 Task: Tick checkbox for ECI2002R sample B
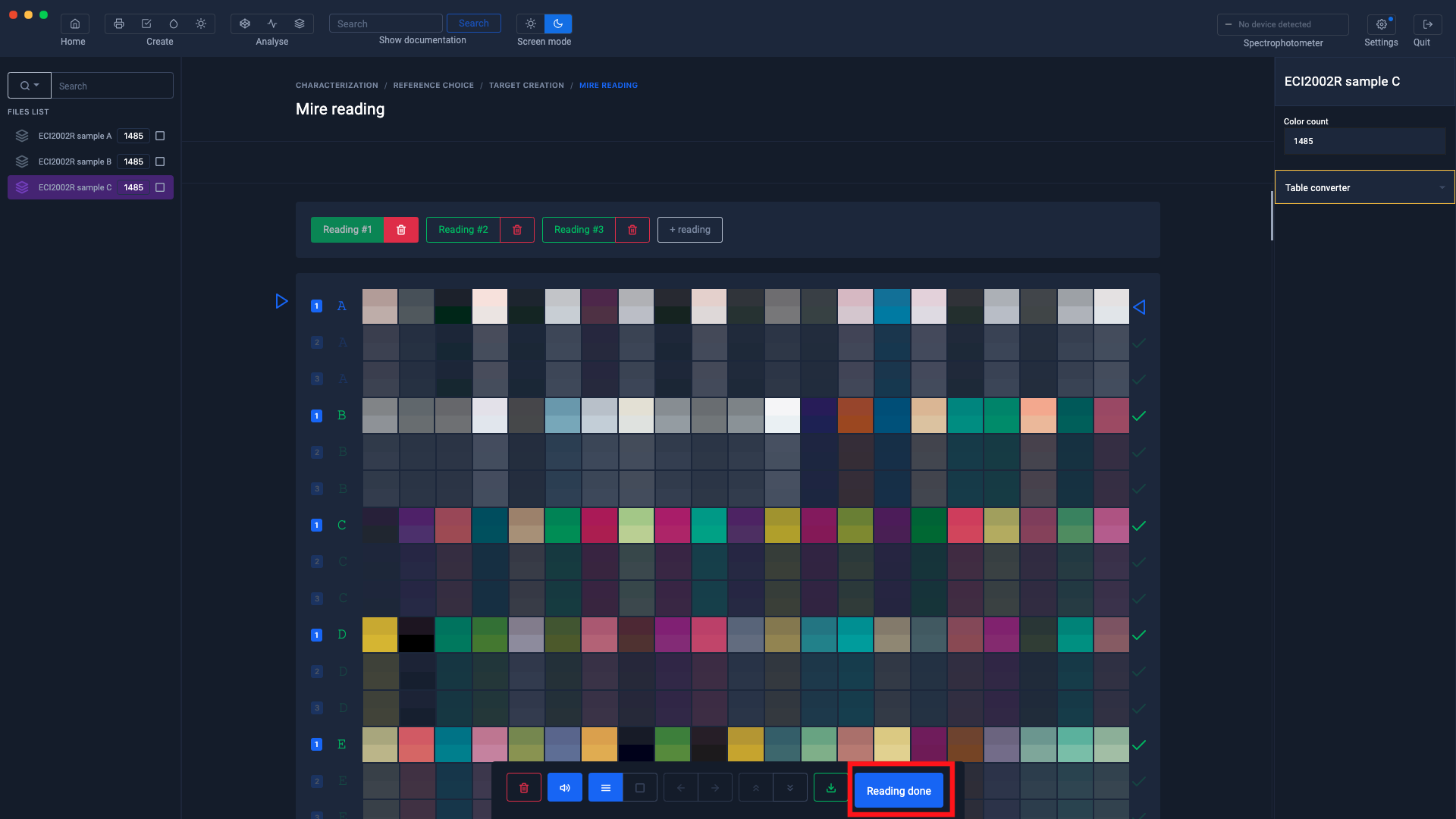[160, 162]
